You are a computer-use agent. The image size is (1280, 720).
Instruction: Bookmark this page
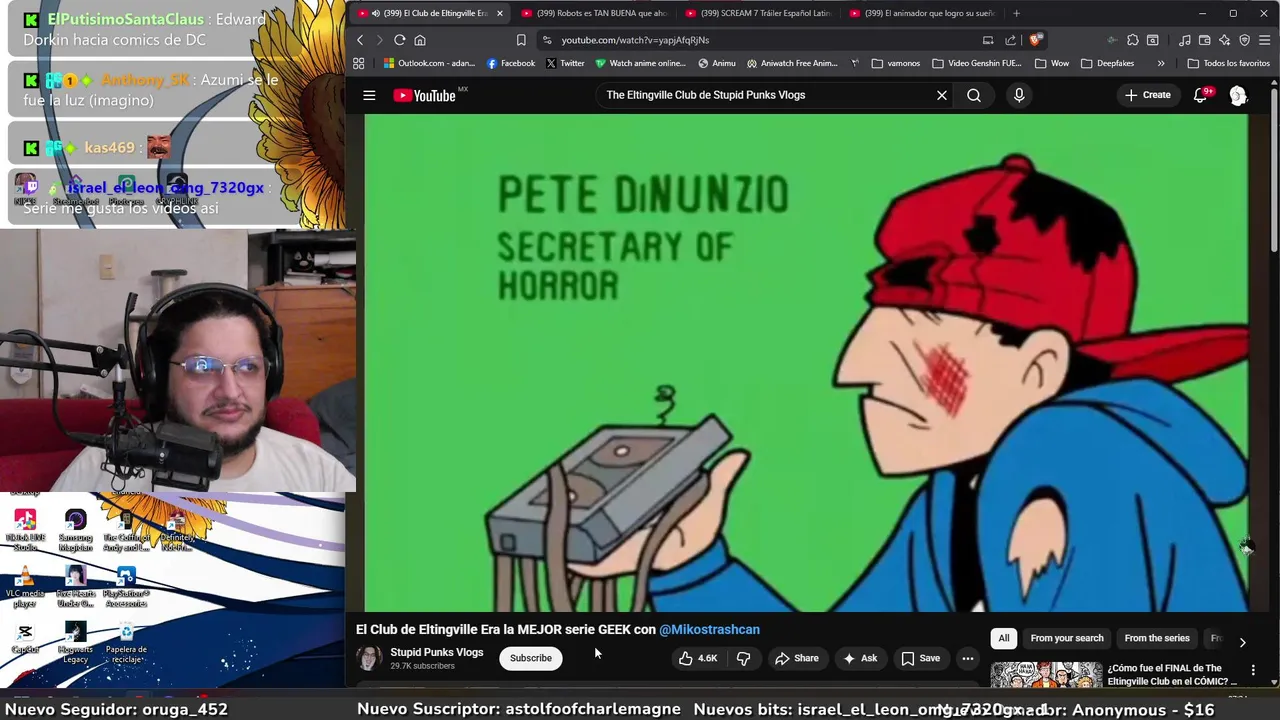click(521, 40)
